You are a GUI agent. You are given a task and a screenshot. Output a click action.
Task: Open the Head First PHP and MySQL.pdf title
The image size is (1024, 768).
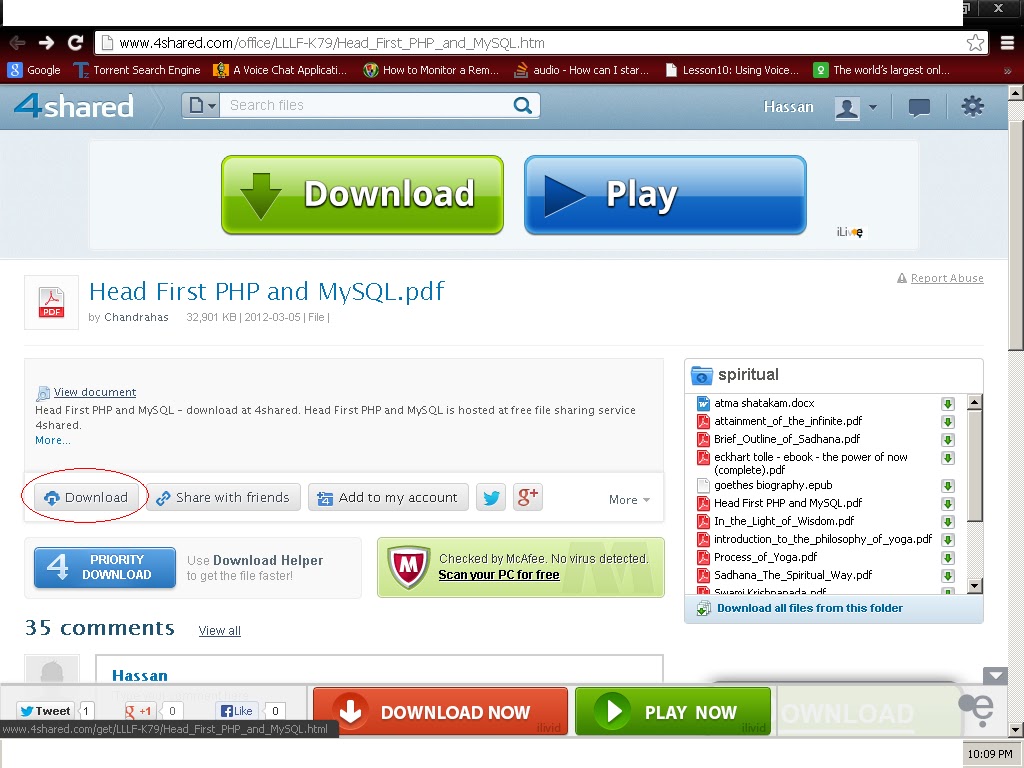point(266,291)
